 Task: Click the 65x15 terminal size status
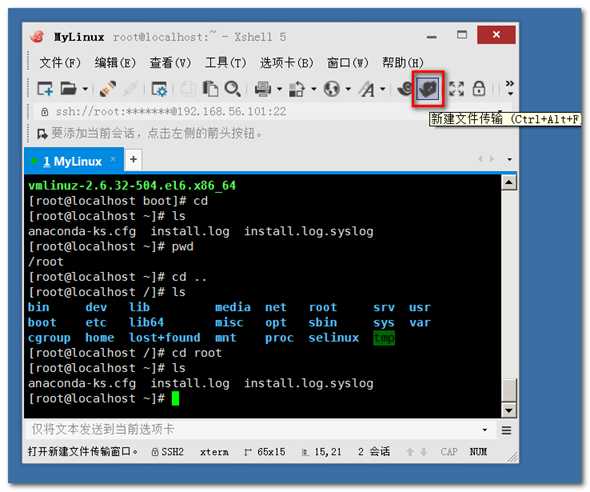[x=265, y=451]
